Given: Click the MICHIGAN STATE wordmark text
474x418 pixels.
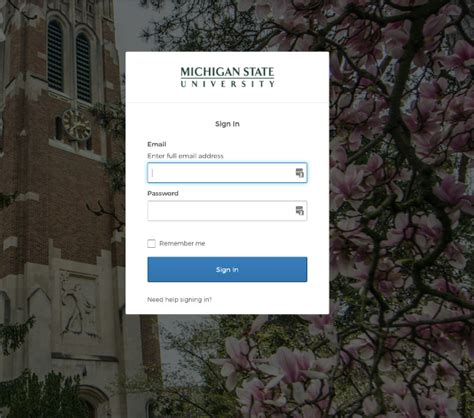Looking at the screenshot, I should tap(227, 72).
